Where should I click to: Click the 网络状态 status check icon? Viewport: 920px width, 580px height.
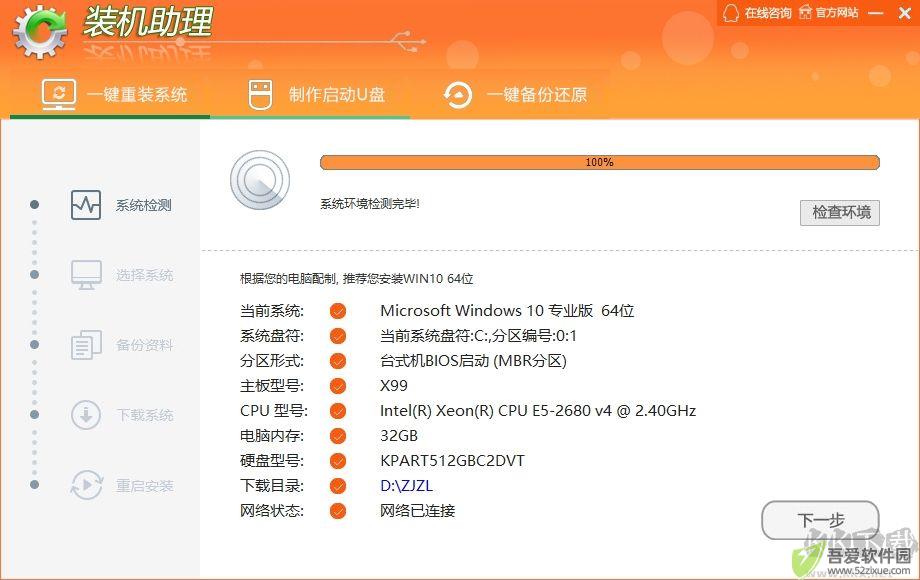click(338, 511)
